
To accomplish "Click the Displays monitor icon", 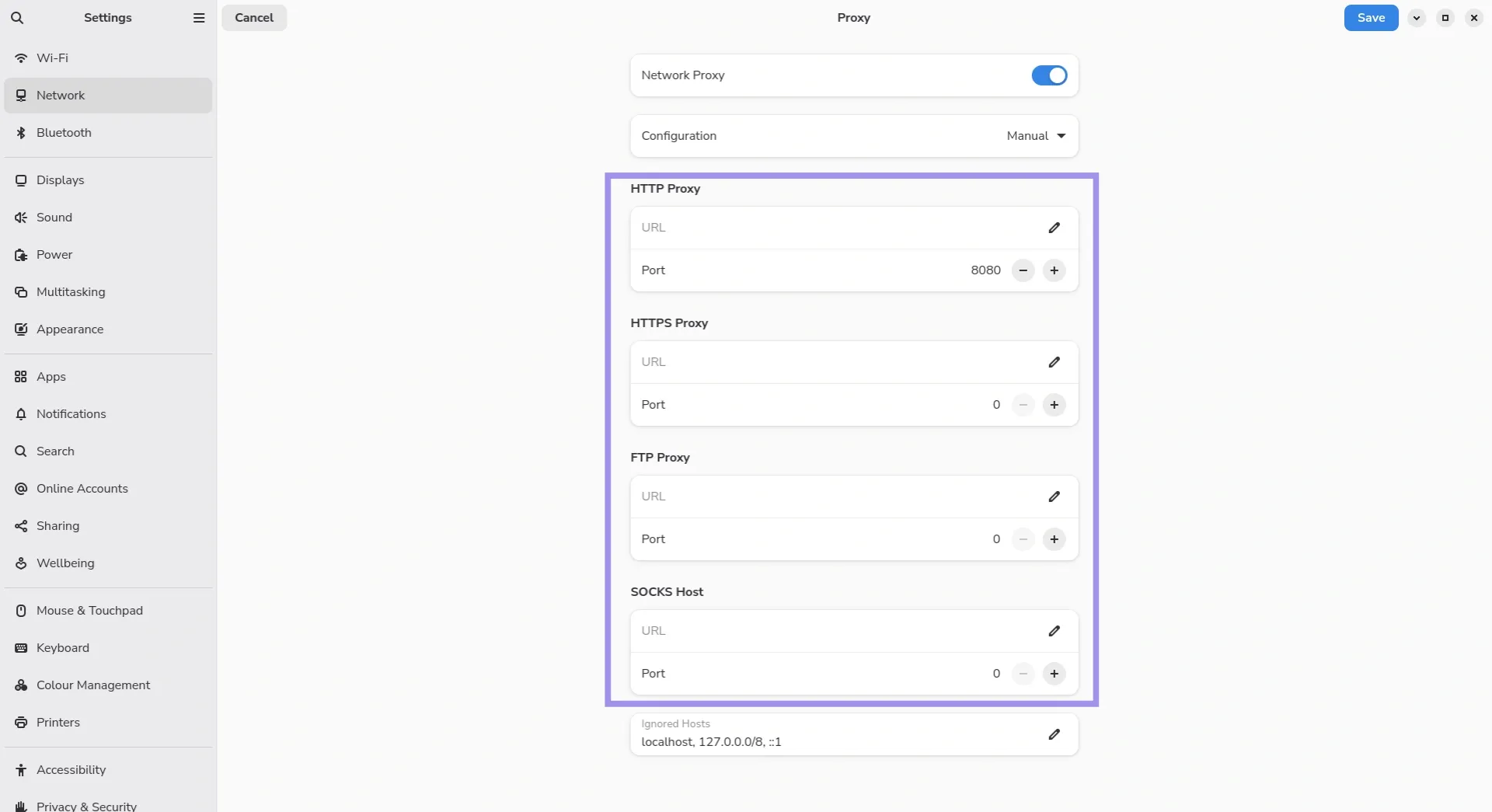I will (21, 180).
